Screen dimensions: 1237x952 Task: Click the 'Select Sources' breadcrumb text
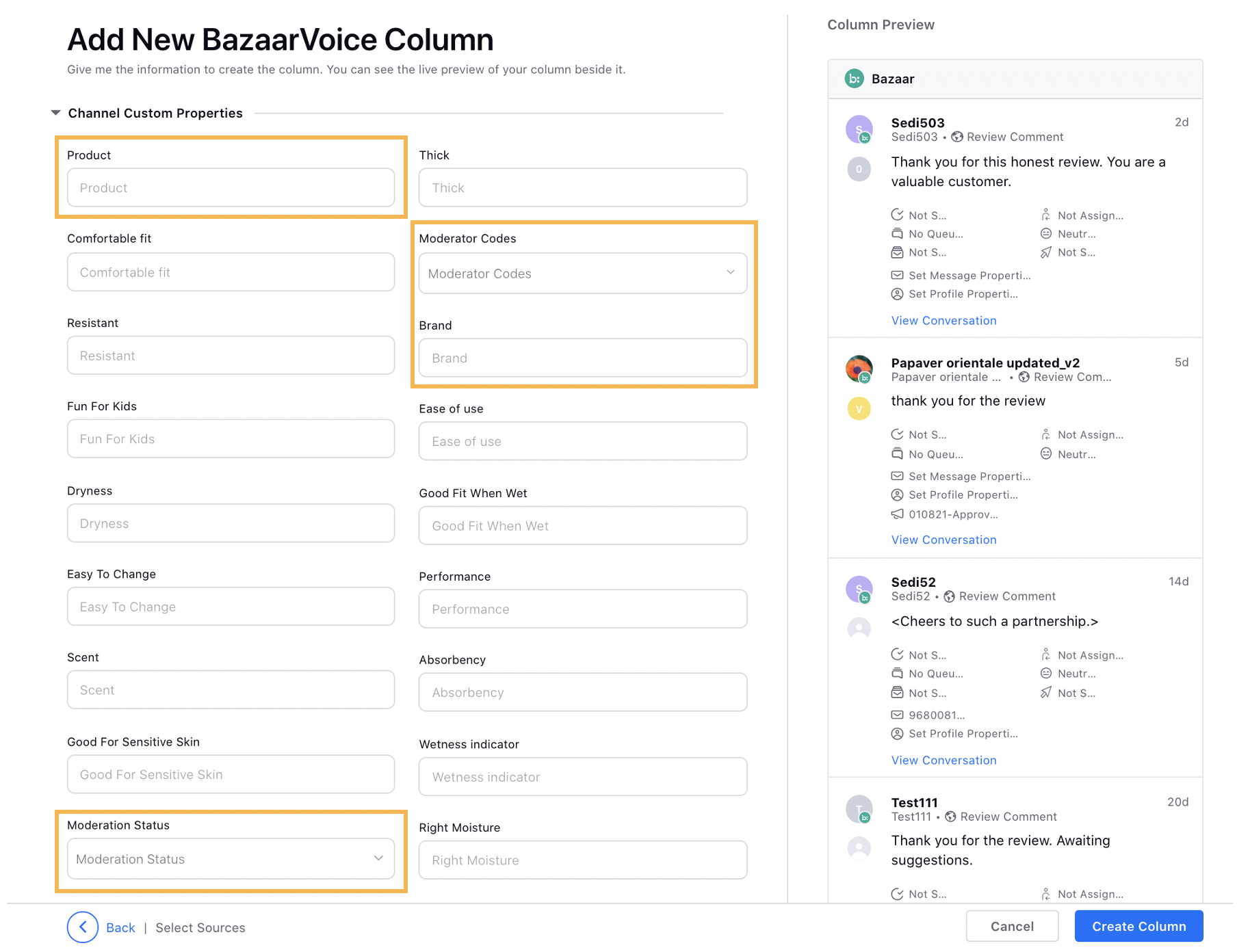click(200, 927)
